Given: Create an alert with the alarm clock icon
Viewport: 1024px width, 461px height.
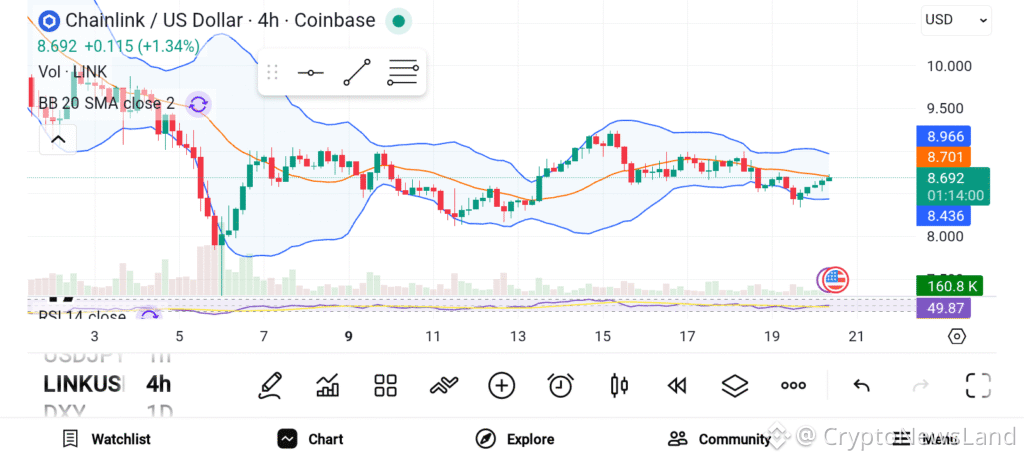Looking at the screenshot, I should click(x=560, y=385).
